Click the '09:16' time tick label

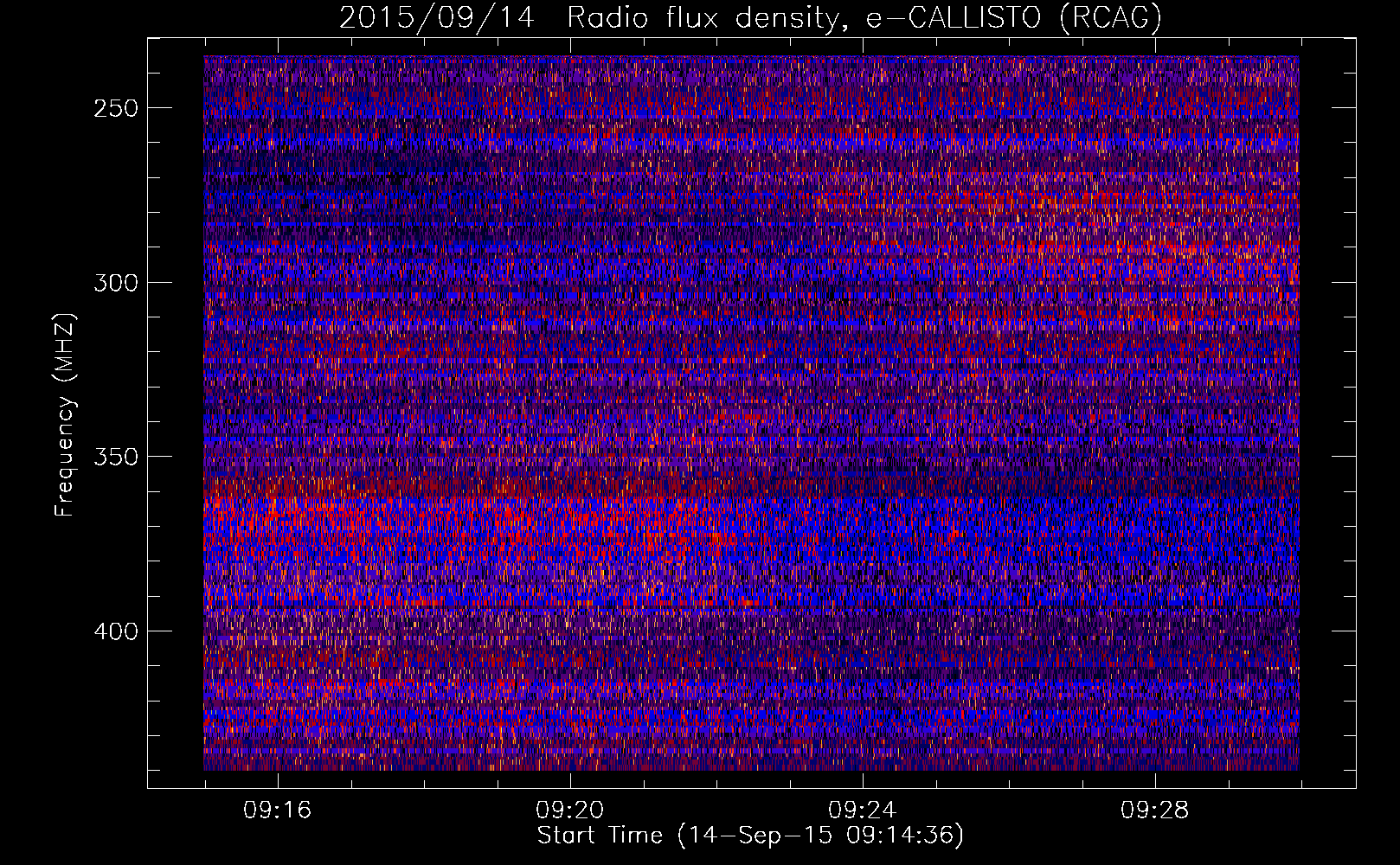277,810
